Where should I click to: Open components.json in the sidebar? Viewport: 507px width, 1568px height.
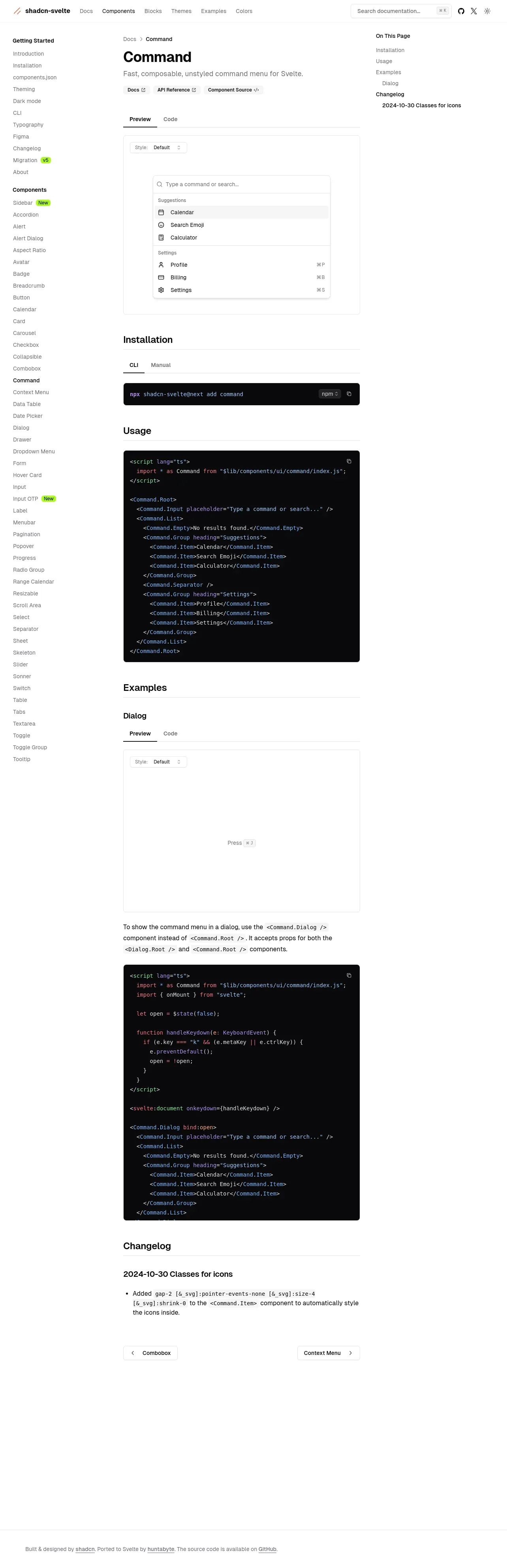point(35,77)
